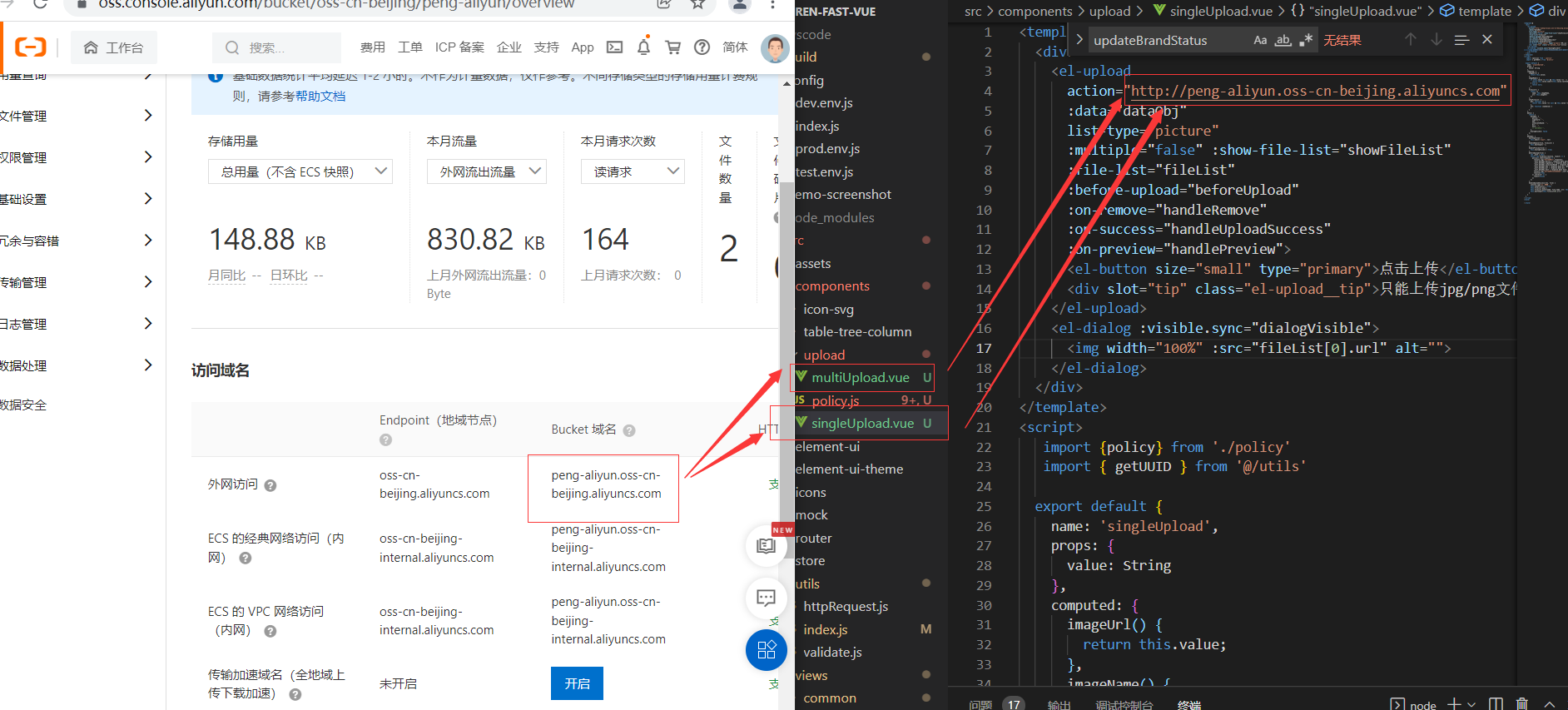Open the ICP 备案 menu item

[x=459, y=47]
